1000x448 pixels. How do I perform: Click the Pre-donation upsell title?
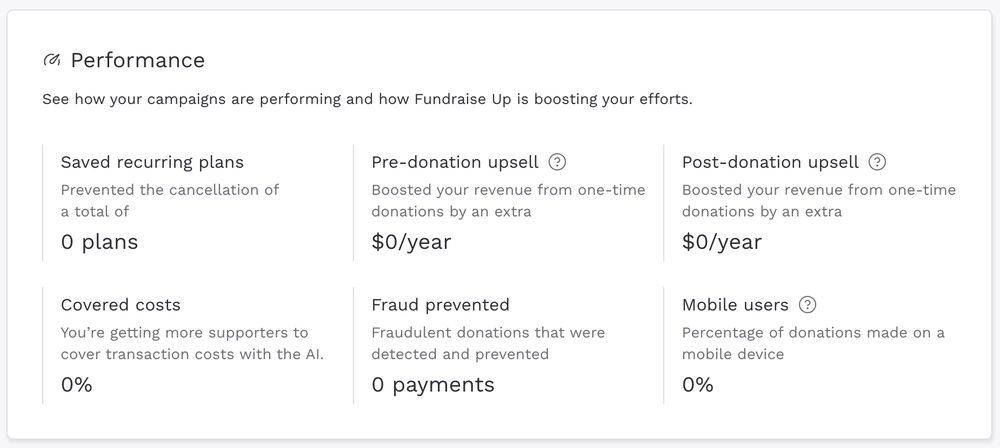[455, 162]
